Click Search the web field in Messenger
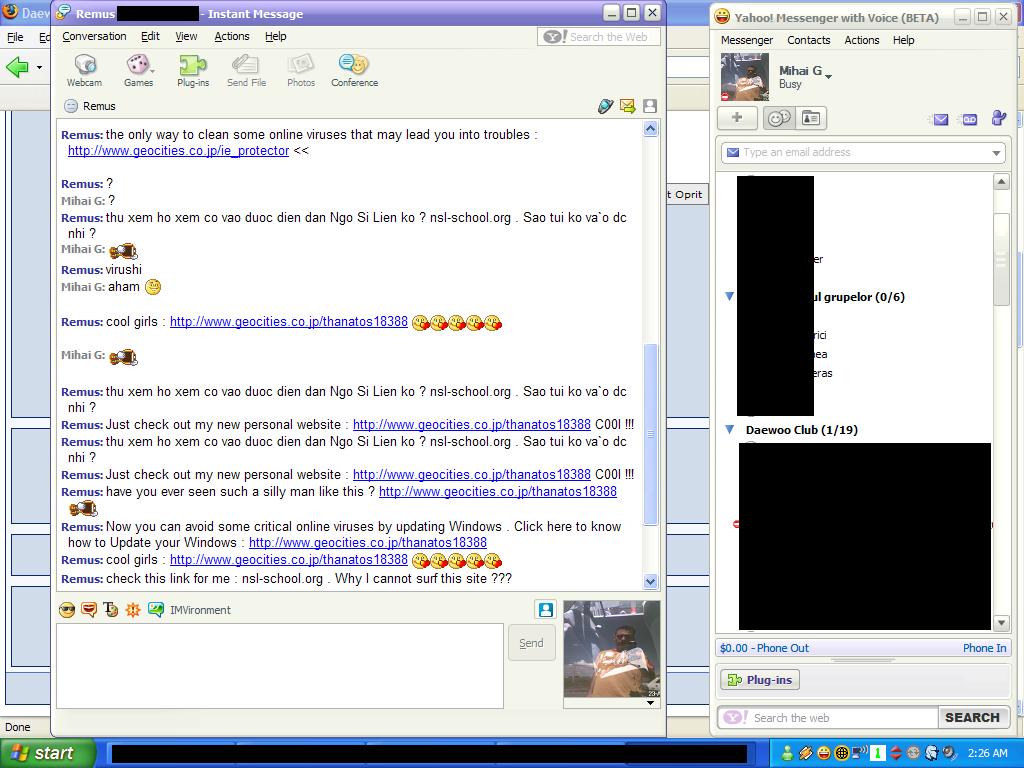 point(828,718)
